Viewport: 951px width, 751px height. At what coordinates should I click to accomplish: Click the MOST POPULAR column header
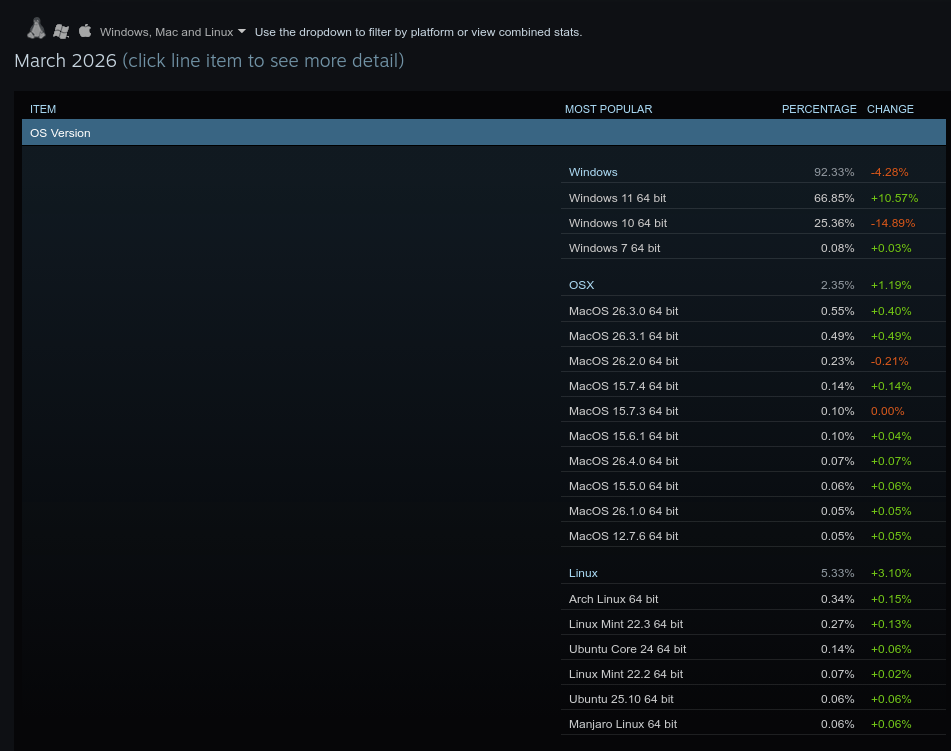tap(608, 109)
